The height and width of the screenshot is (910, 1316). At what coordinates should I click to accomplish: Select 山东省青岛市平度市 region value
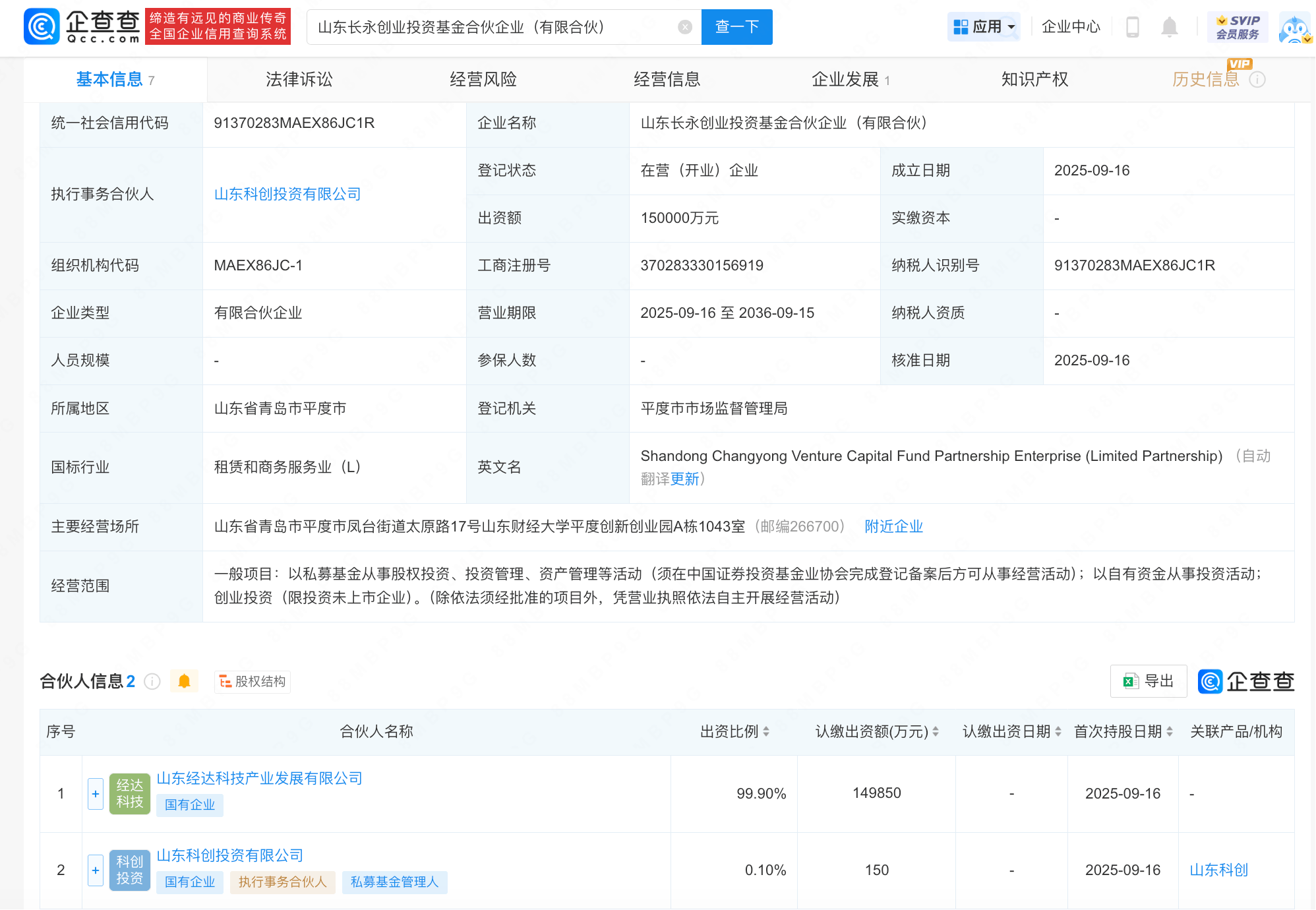pos(280,408)
